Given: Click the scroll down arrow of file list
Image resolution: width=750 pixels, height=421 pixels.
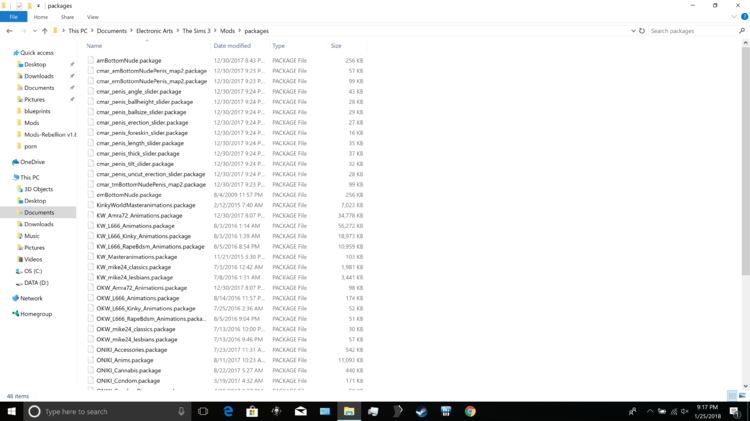Looking at the screenshot, I should 745,386.
